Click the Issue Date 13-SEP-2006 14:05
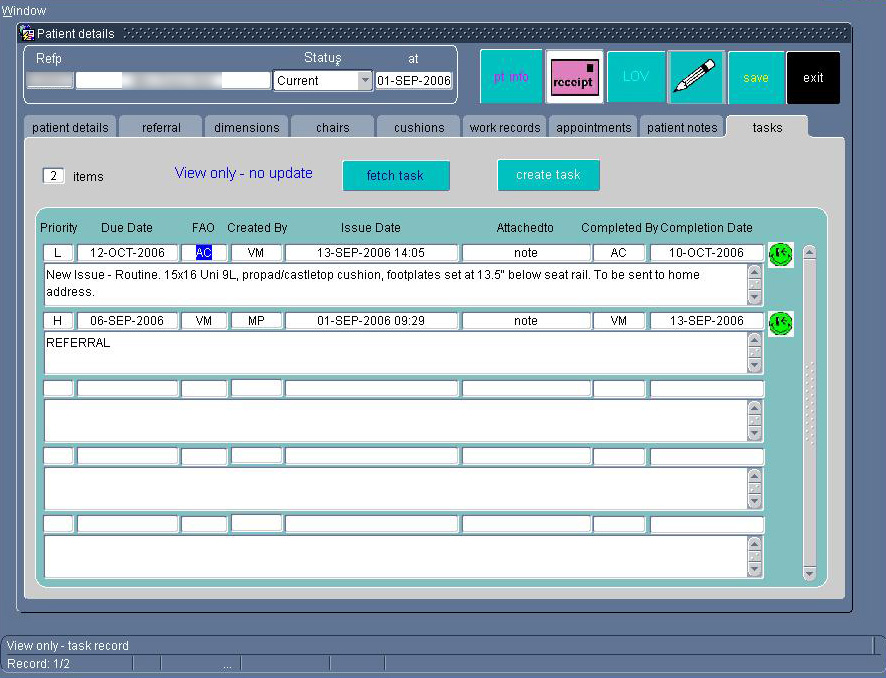The width and height of the screenshot is (886, 678). (371, 253)
